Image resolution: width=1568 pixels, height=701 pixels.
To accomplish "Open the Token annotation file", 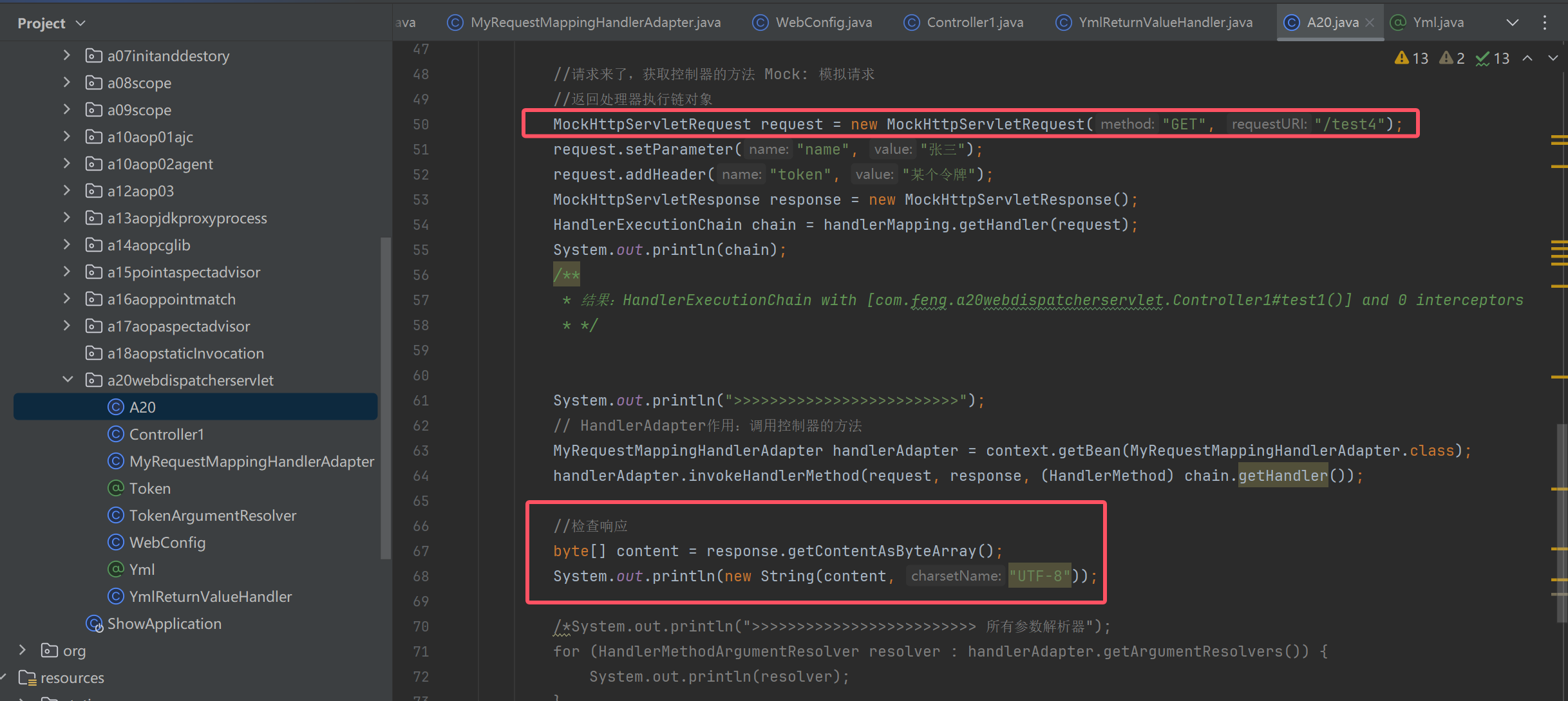I will [149, 489].
